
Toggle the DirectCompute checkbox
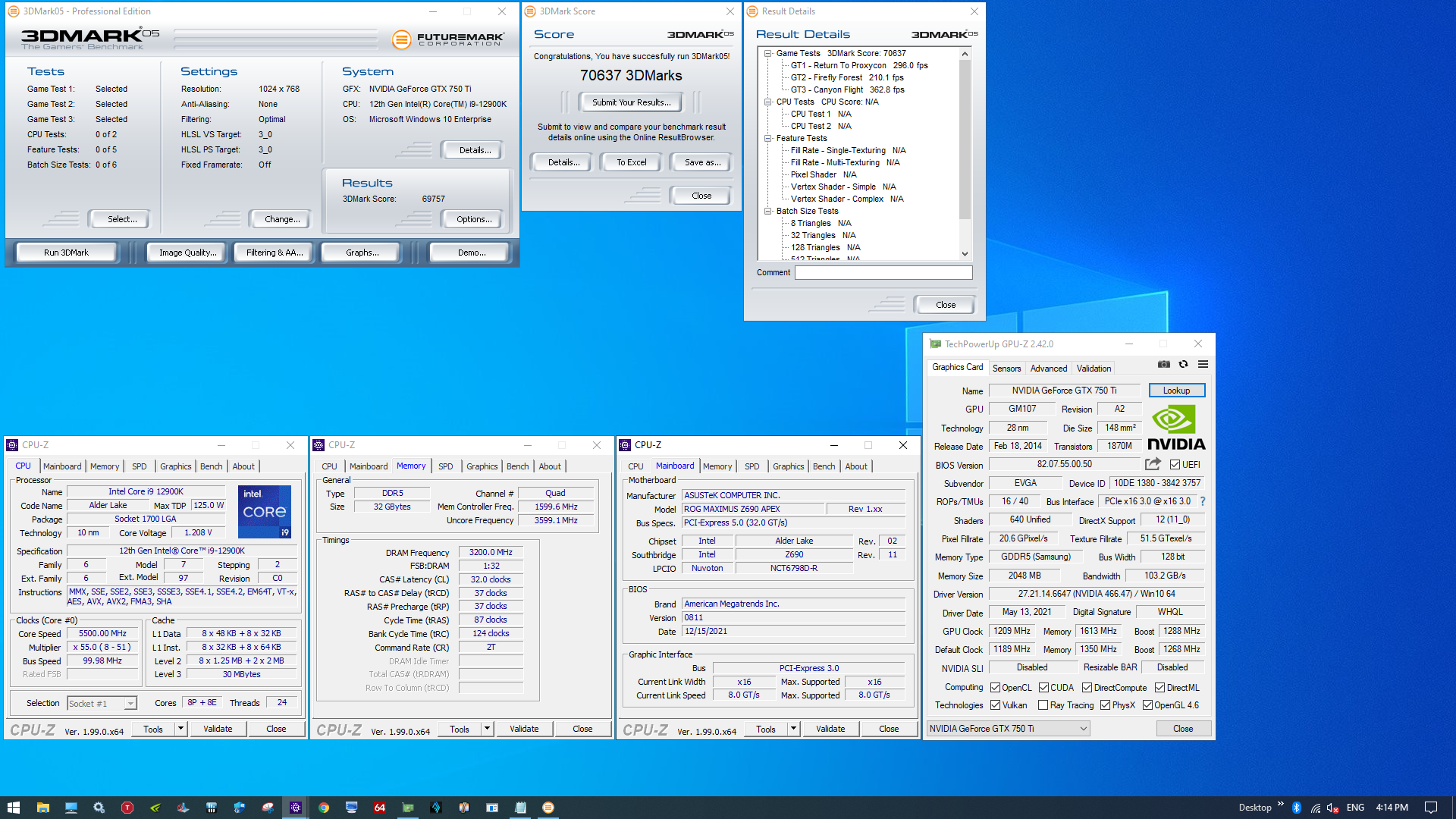pos(1087,688)
